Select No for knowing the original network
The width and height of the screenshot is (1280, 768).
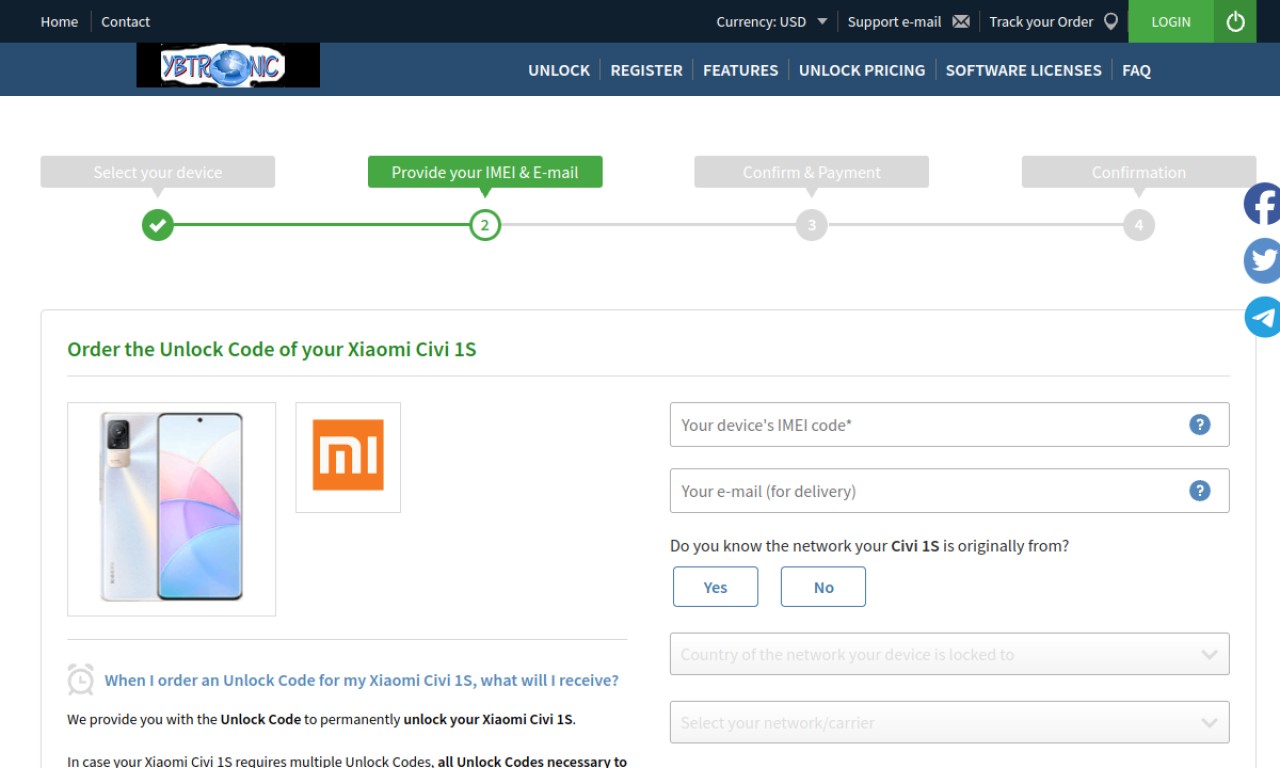(823, 587)
